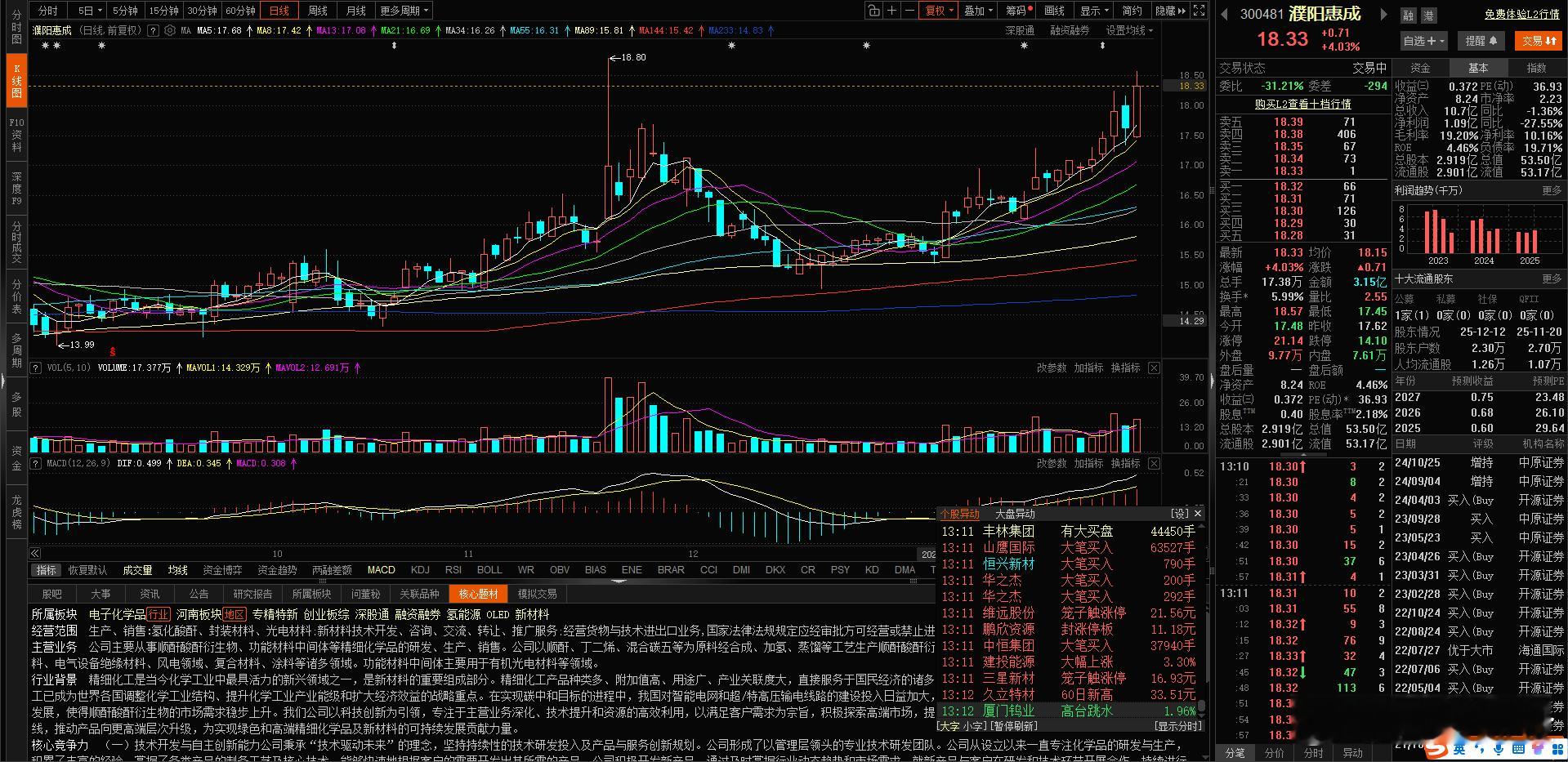Go to next stock with right arrow
Image resolution: width=1568 pixels, height=762 pixels.
(x=1383, y=14)
